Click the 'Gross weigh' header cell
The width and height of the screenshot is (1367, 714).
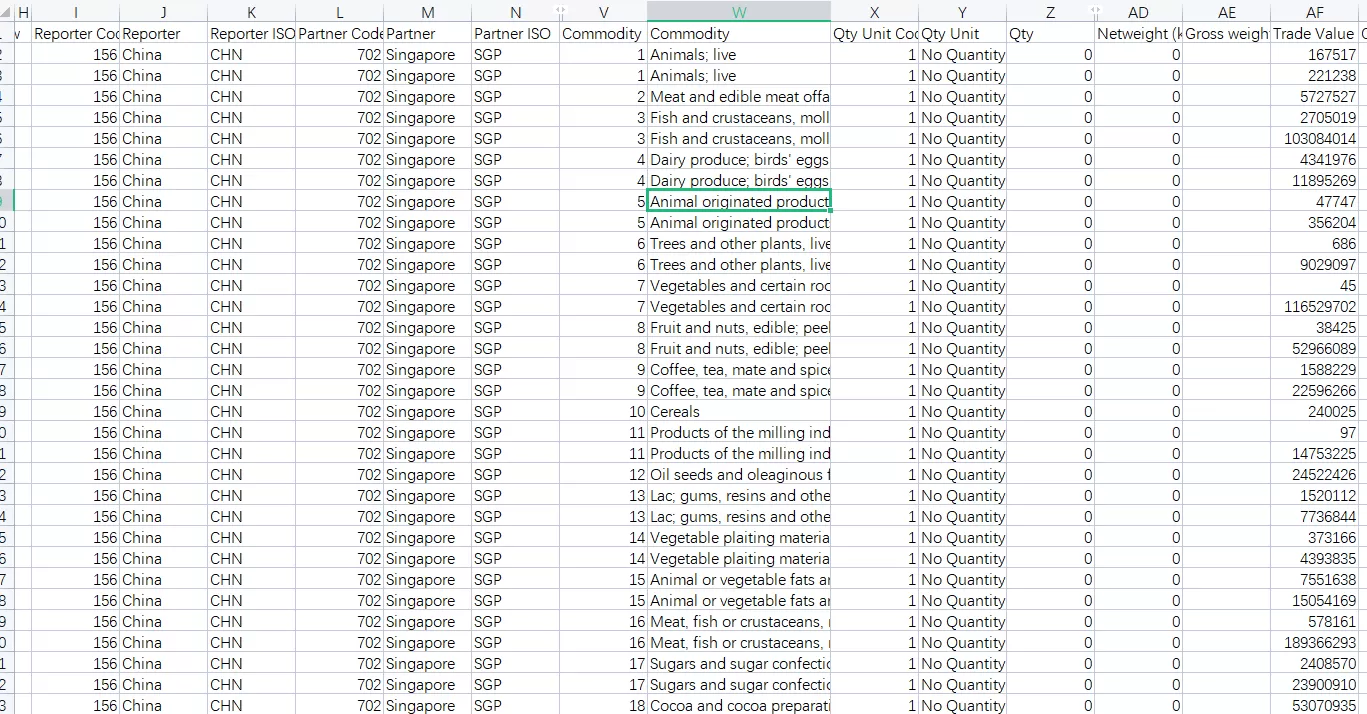point(1226,33)
